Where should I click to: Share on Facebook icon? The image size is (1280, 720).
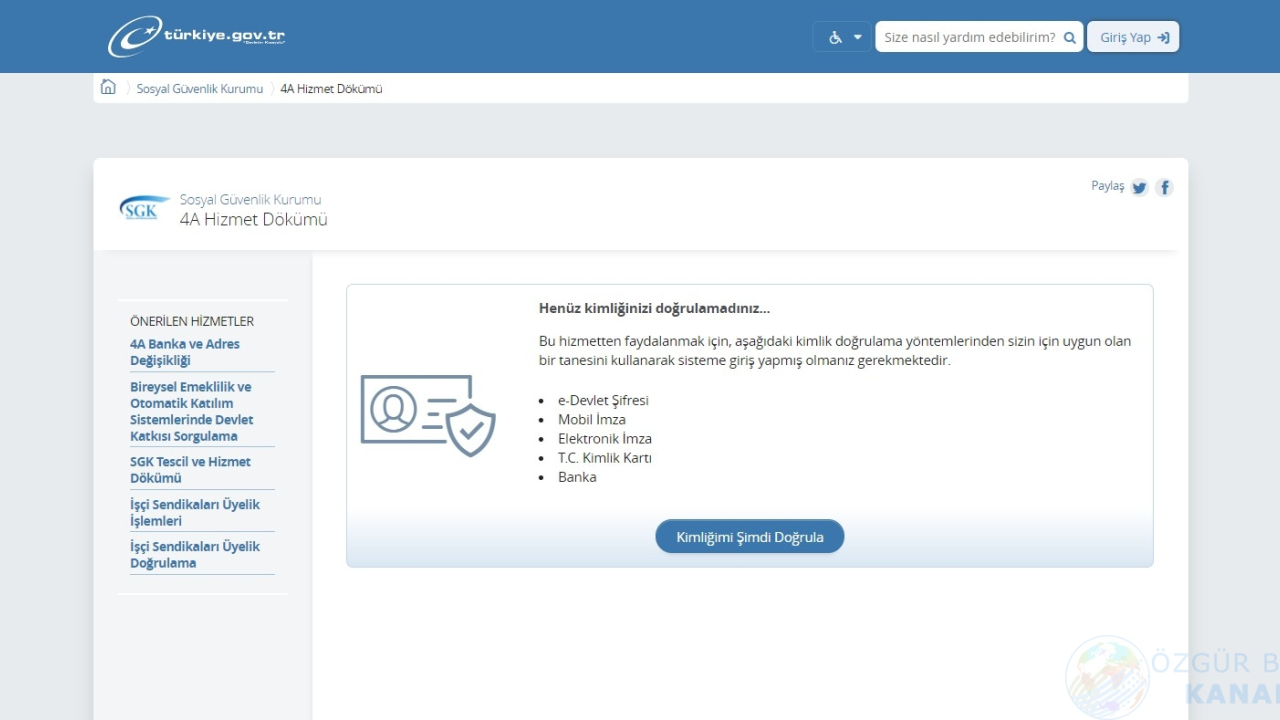click(1164, 187)
